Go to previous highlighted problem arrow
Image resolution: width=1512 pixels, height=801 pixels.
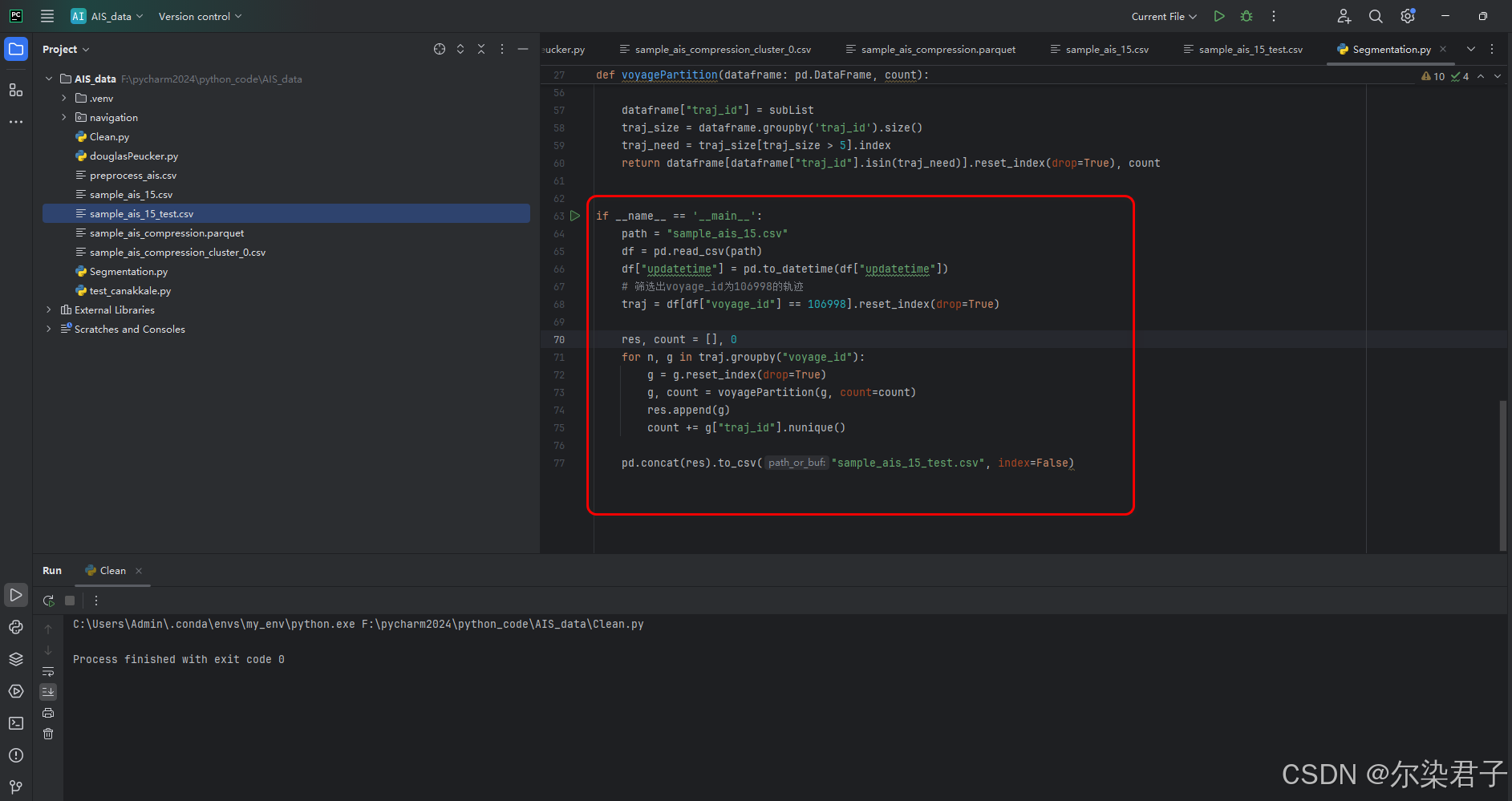point(1481,76)
